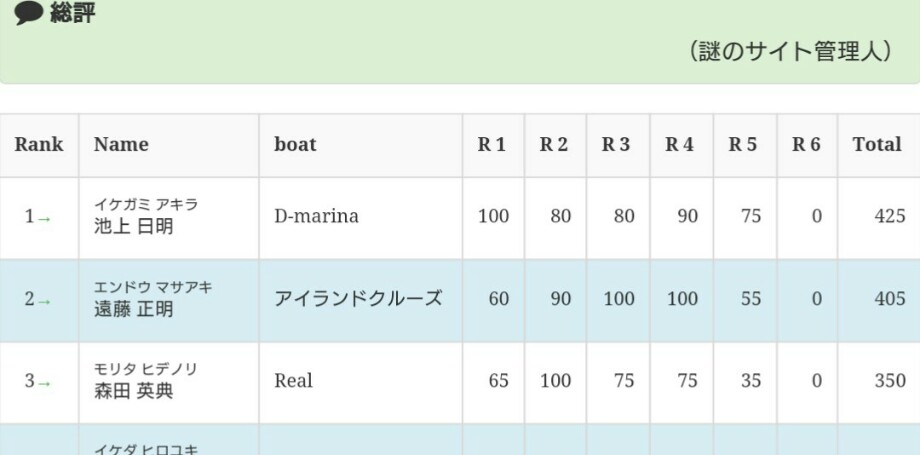Click the R 6 column header
The image size is (920, 455).
pos(807,145)
